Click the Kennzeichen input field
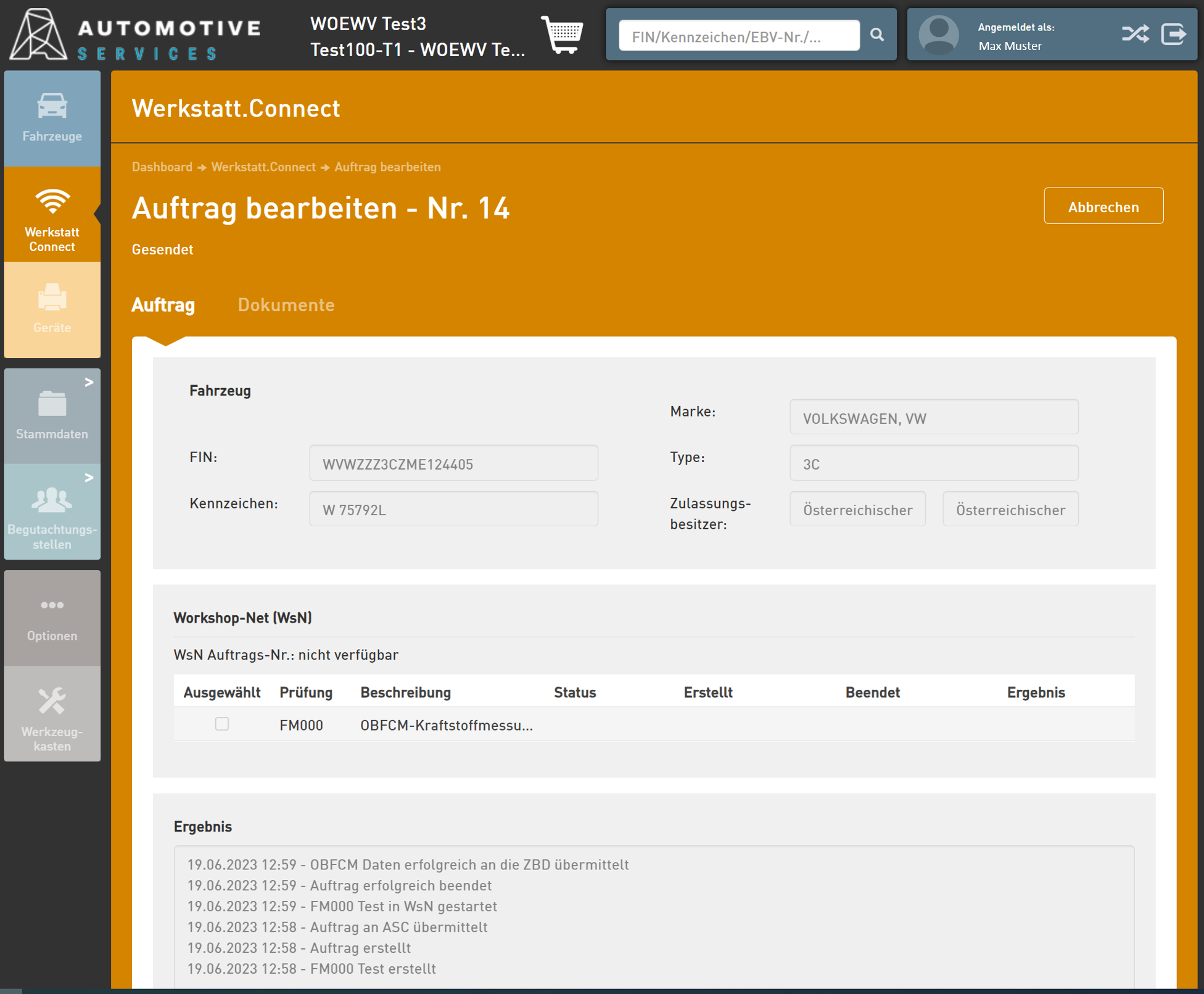The width and height of the screenshot is (1204, 994). coord(453,510)
